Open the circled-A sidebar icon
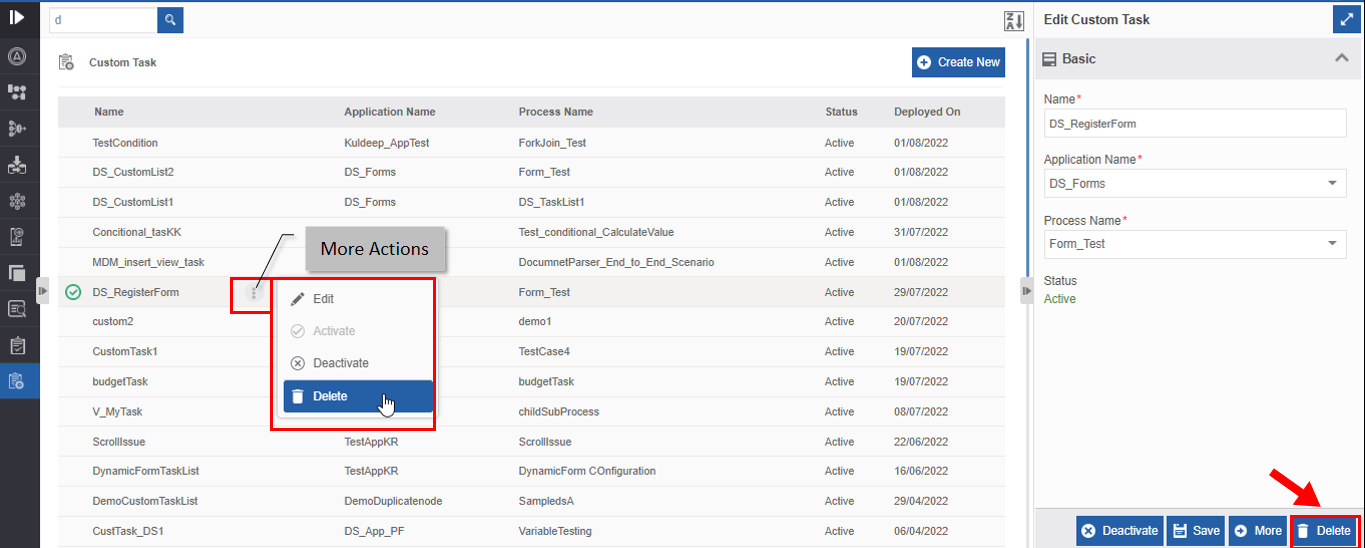Image resolution: width=1365 pixels, height=548 pixels. point(17,56)
